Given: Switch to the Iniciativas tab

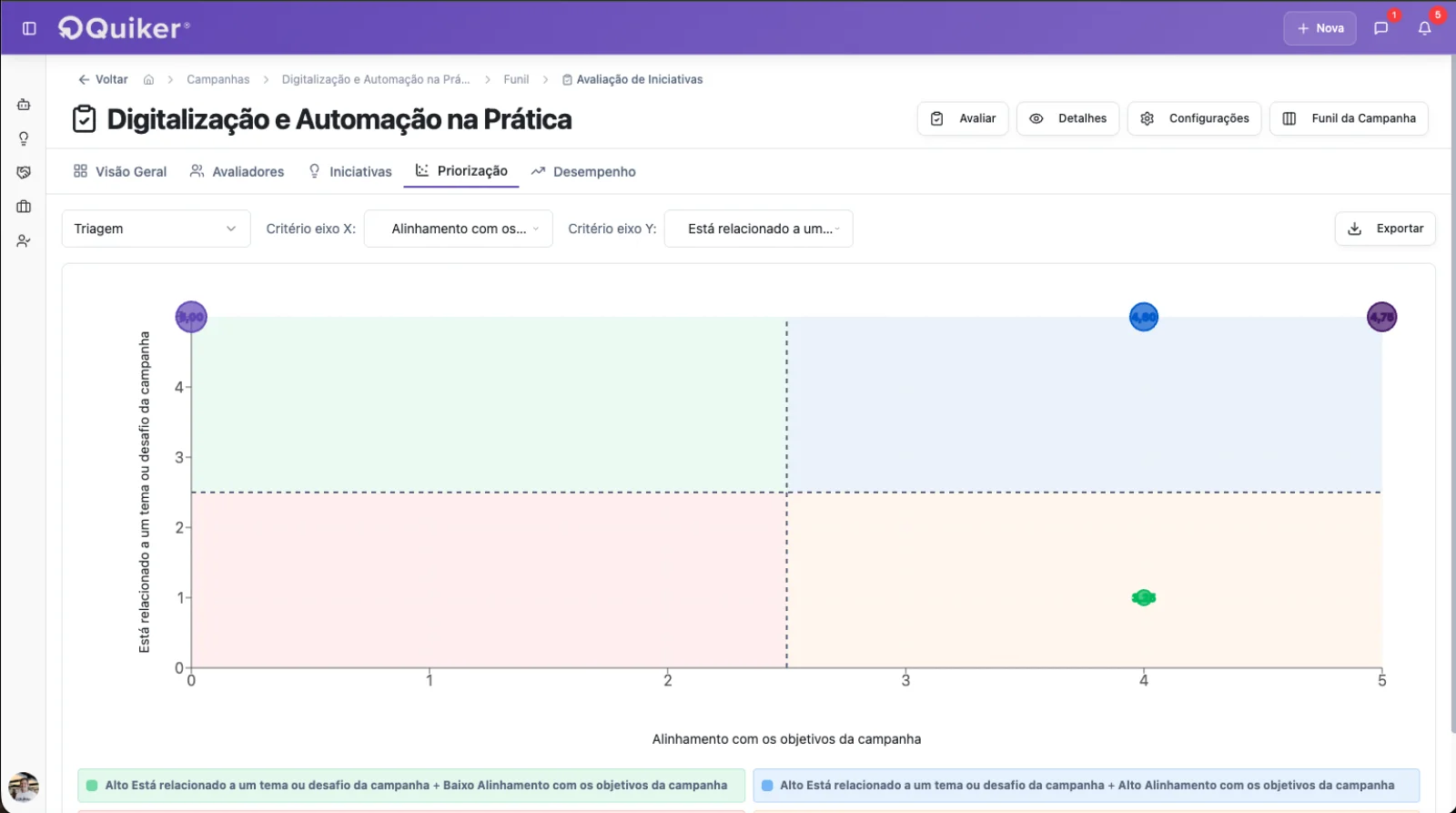Looking at the screenshot, I should tap(350, 171).
